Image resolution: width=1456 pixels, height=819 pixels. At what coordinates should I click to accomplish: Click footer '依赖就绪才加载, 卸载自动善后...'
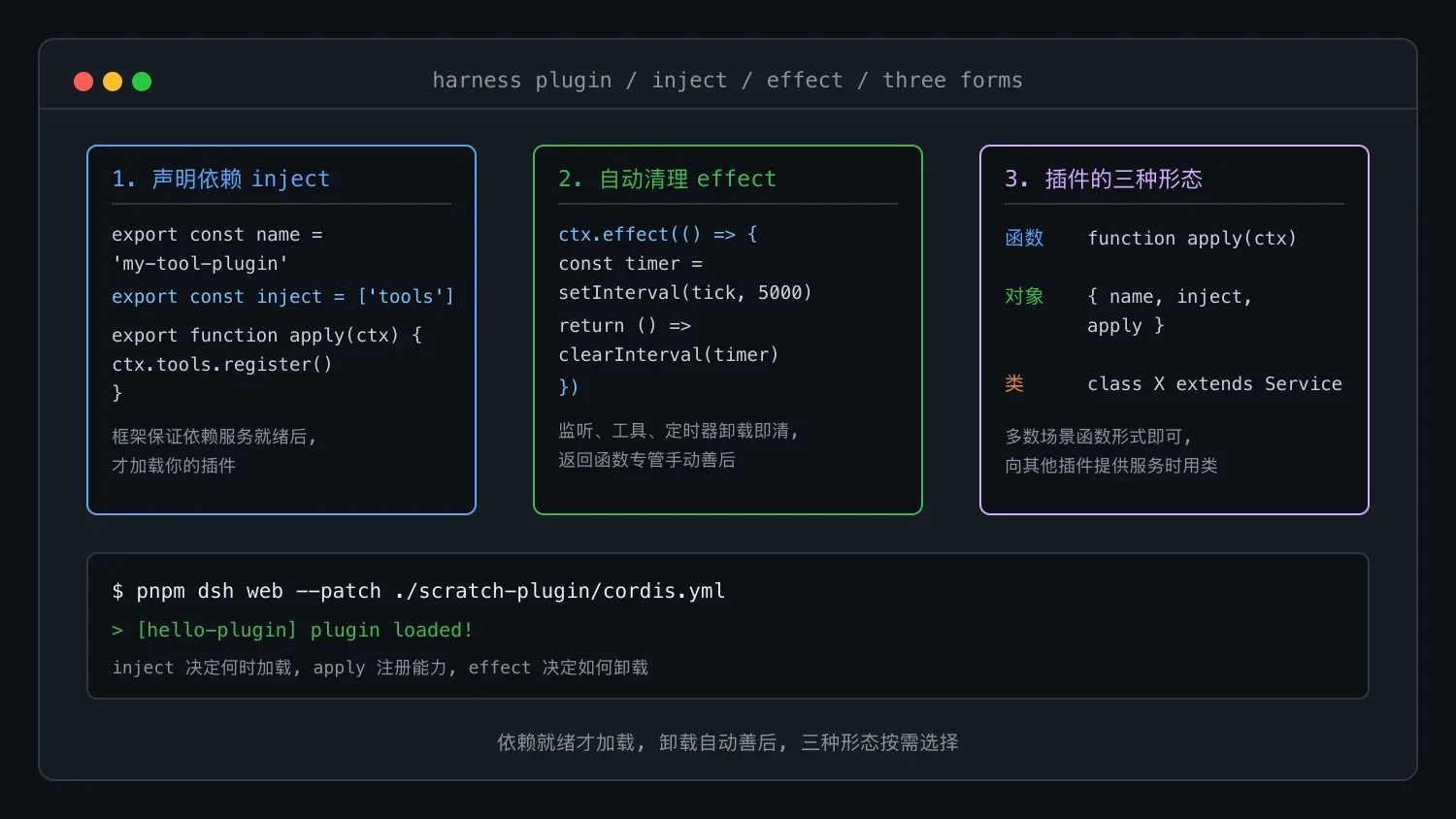(x=728, y=742)
